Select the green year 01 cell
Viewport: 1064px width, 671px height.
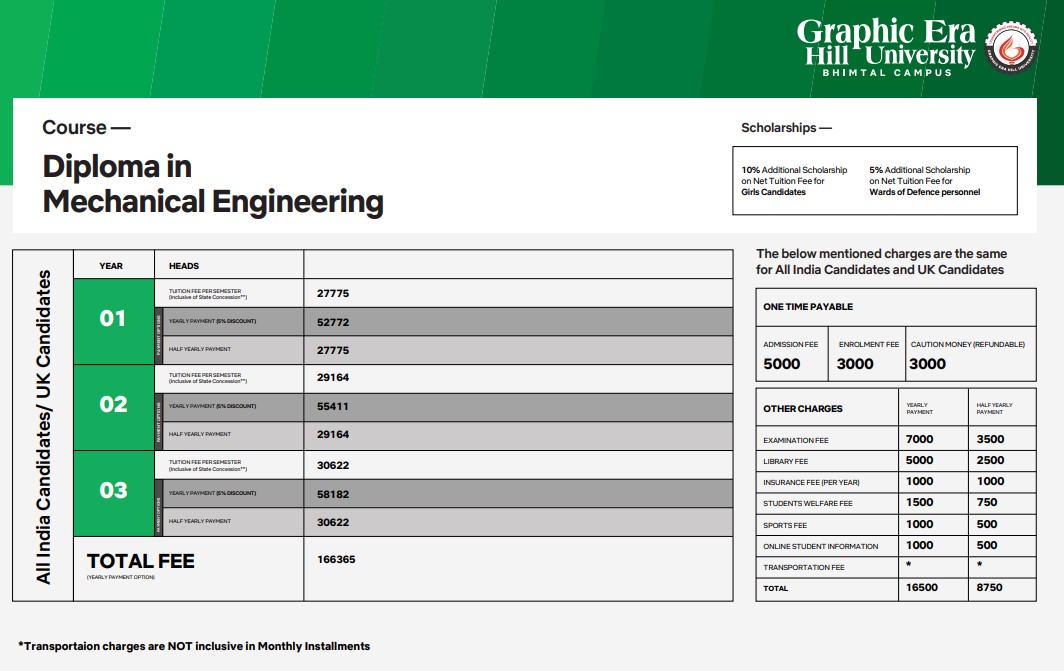click(x=114, y=322)
